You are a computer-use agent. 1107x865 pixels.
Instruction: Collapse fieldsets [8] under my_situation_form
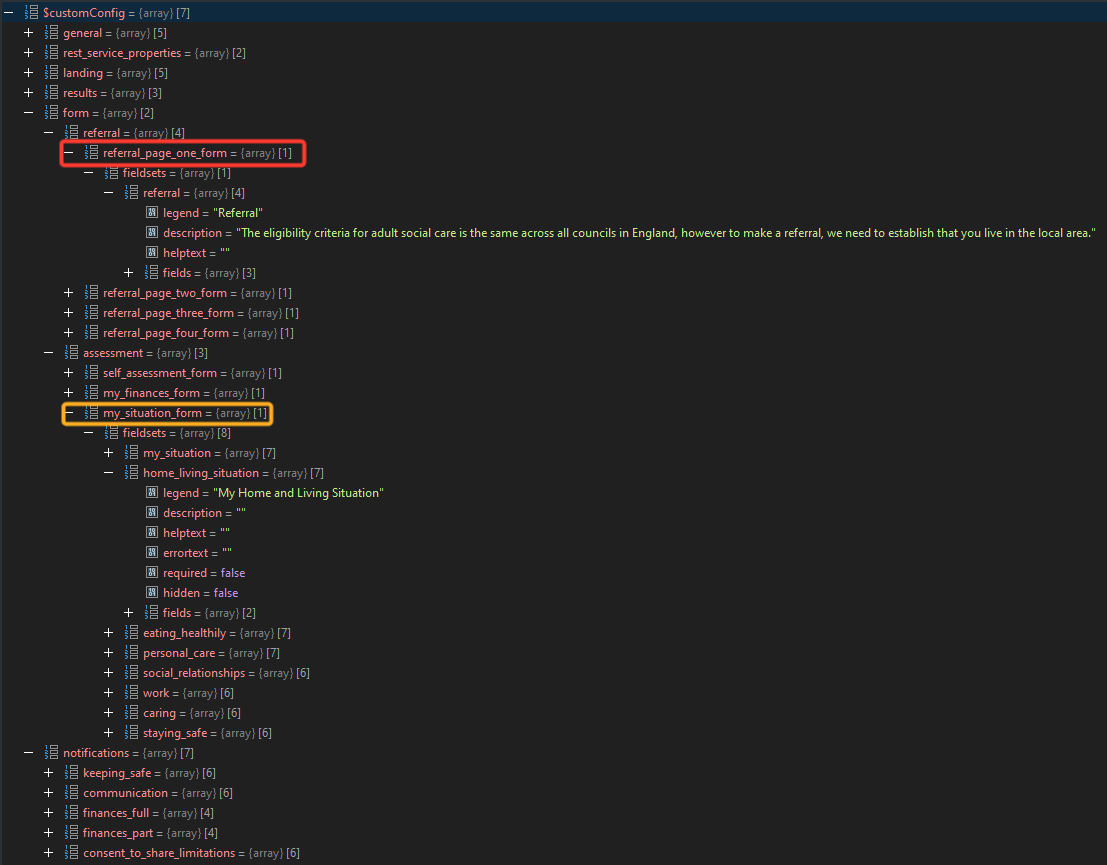[x=88, y=433]
